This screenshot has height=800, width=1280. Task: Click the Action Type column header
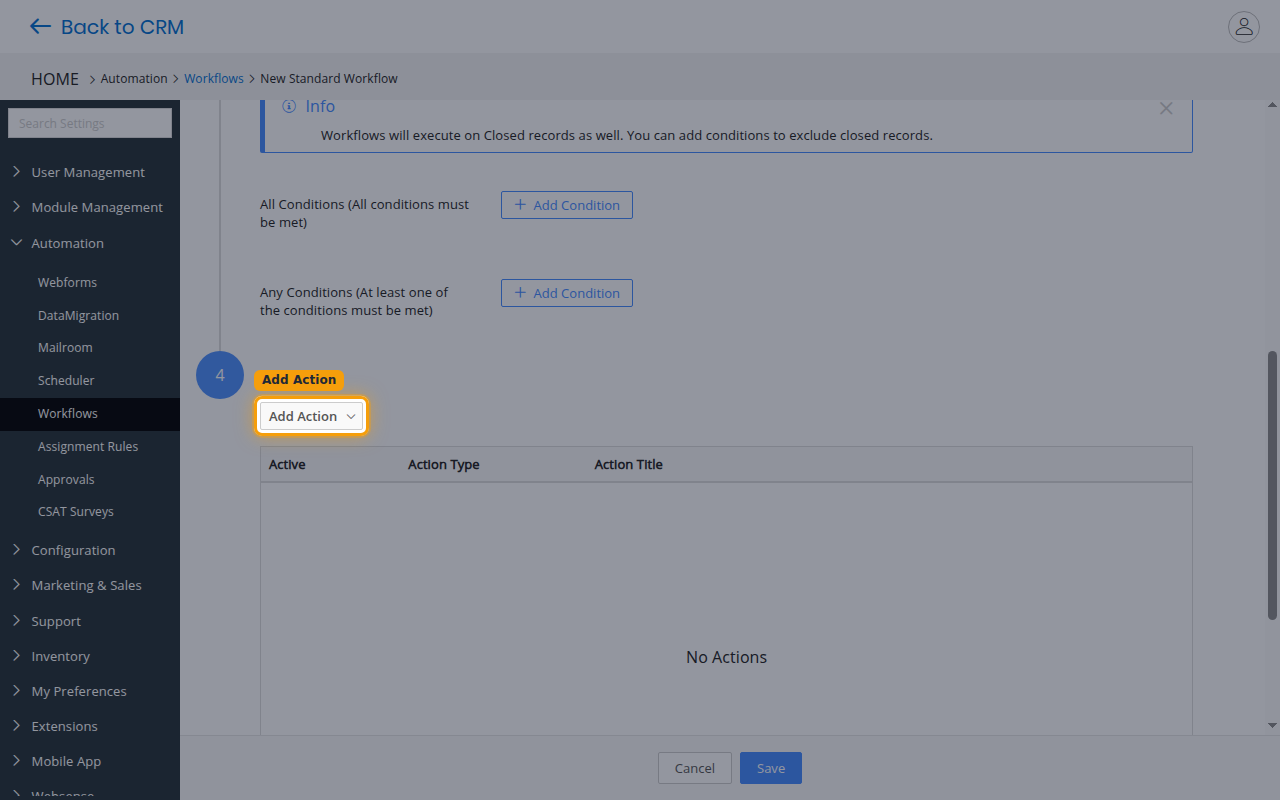[x=444, y=464]
